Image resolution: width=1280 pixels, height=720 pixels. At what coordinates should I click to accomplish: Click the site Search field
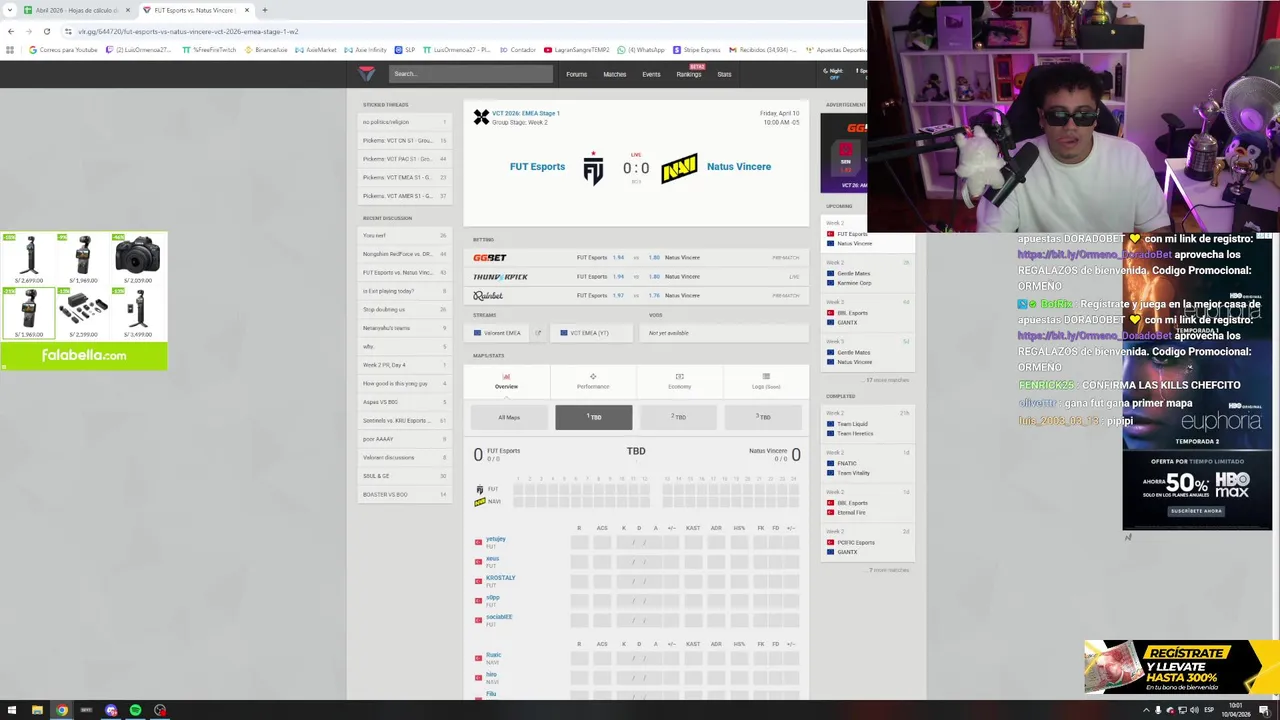(470, 74)
